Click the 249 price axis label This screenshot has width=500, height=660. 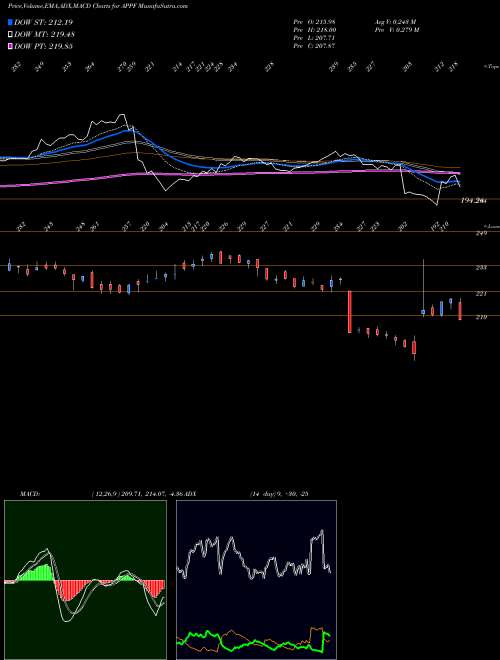click(481, 233)
